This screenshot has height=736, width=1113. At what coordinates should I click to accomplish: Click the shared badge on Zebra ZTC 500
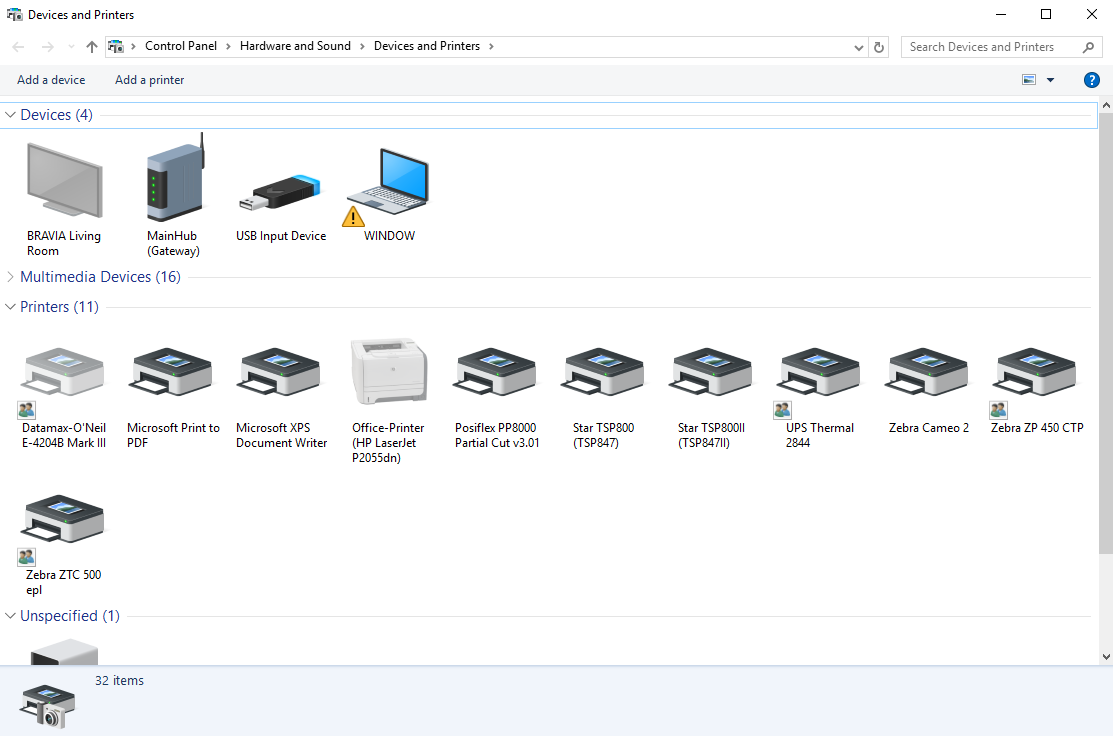(26, 557)
